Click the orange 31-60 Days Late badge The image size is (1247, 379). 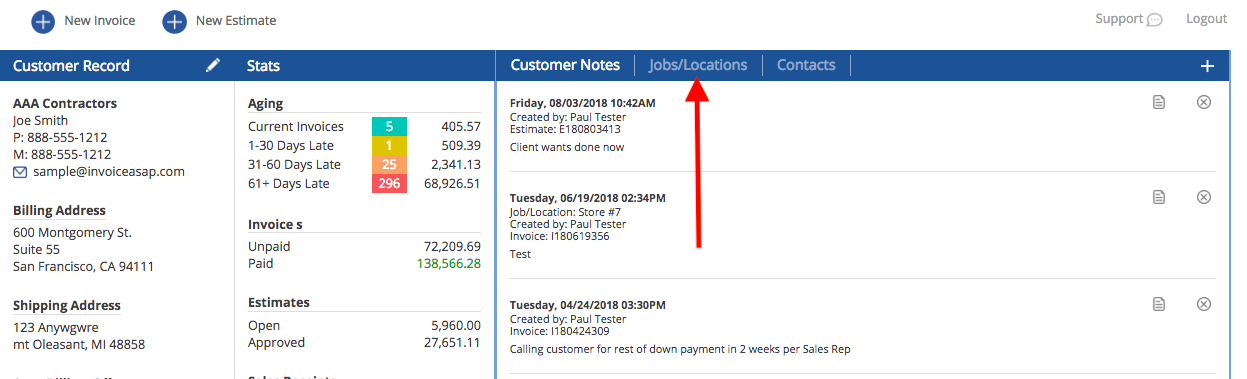click(389, 165)
